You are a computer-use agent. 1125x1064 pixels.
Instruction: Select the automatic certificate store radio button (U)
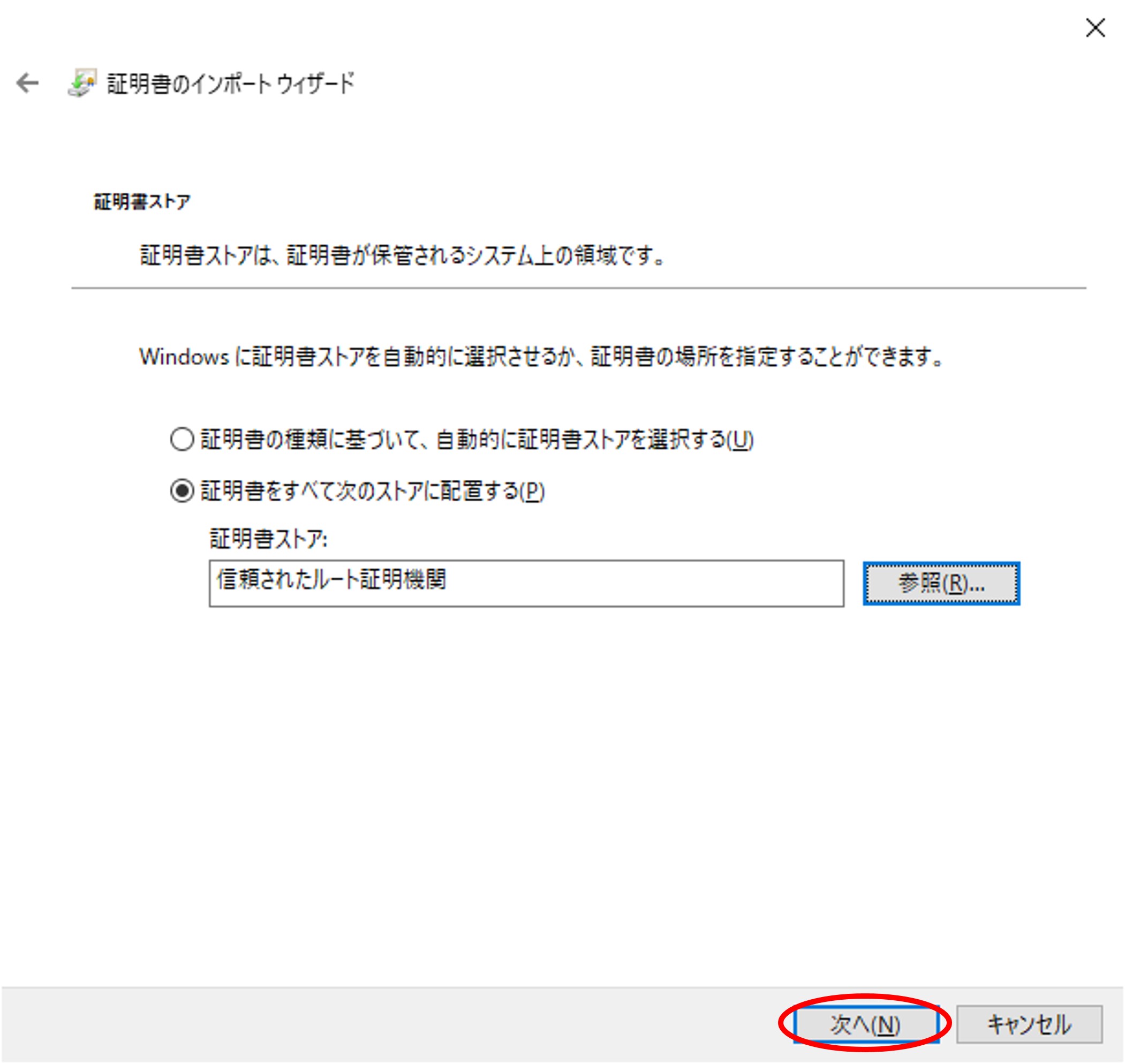tap(182, 439)
